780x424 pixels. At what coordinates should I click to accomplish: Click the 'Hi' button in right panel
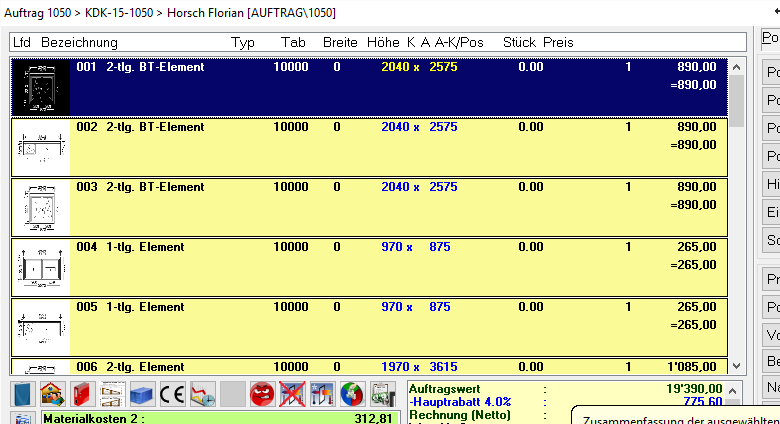pyautogui.click(x=772, y=184)
